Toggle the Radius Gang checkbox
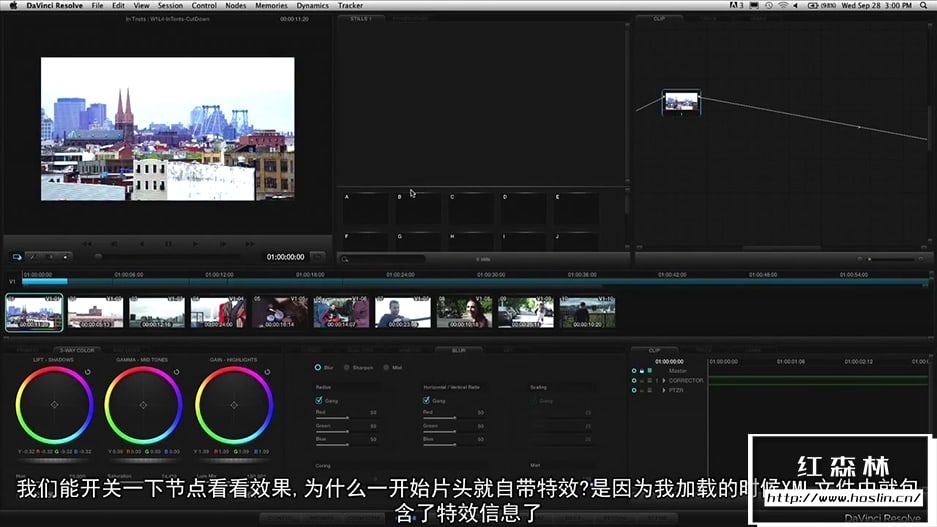 point(319,400)
